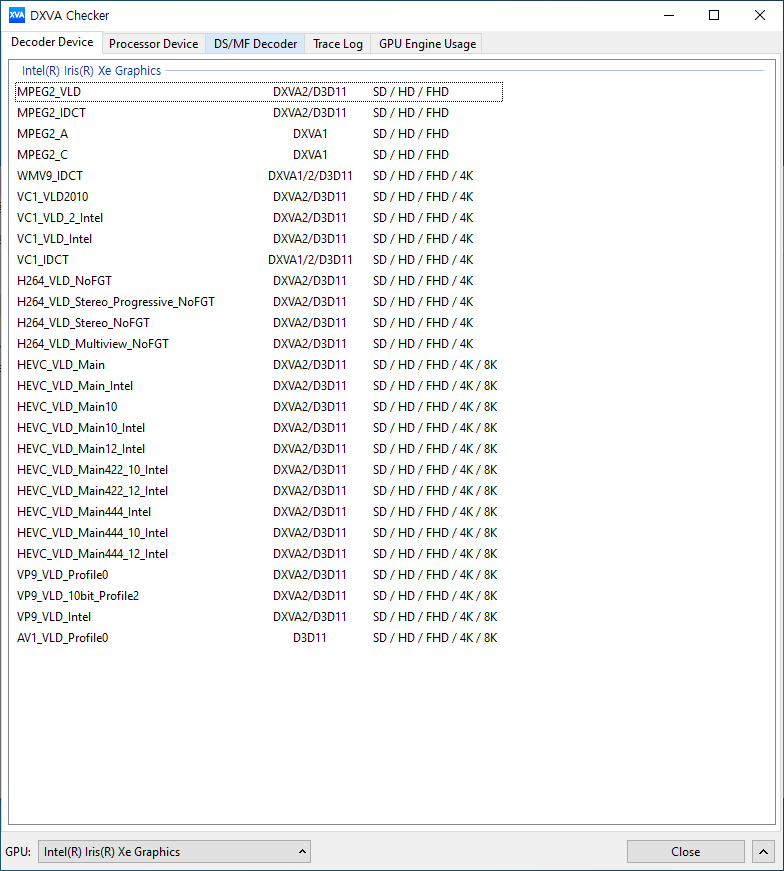The image size is (784, 871).
Task: Select the VP9_VLD_Profile0 entry
Action: [x=259, y=575]
